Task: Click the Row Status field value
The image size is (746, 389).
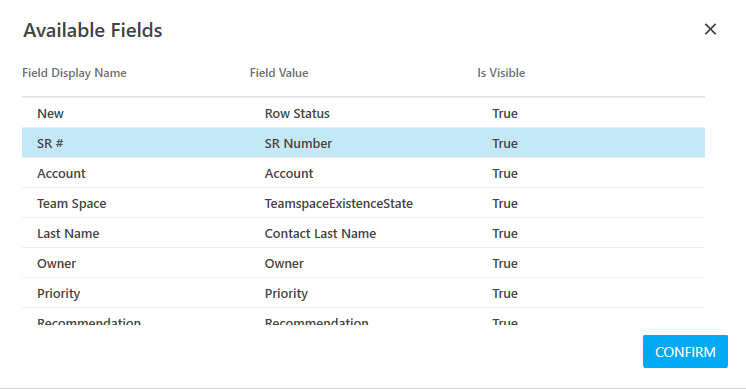Action: (297, 114)
